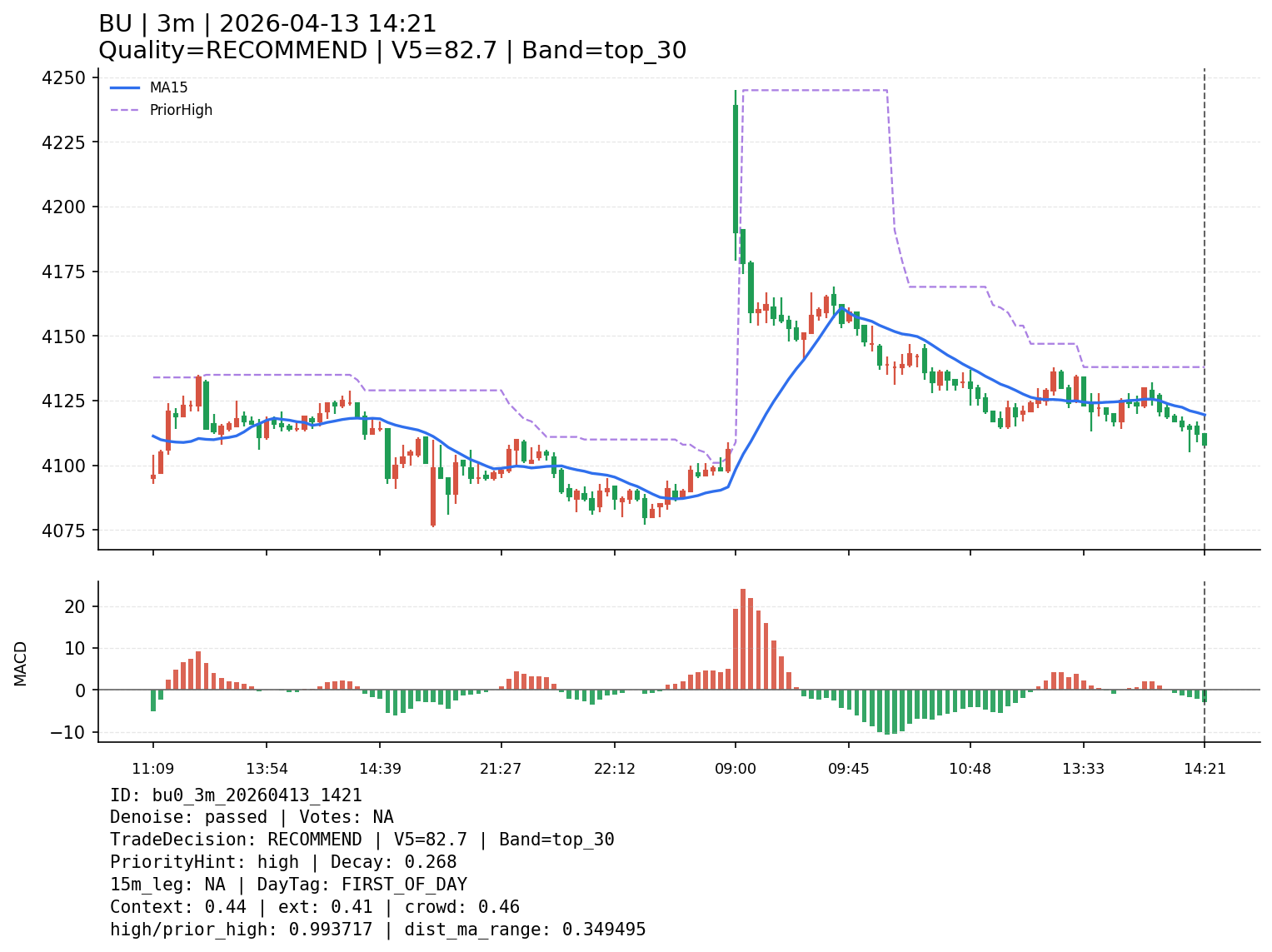
Task: Click the tall green candle near 09:00
Action: pyautogui.click(x=736, y=168)
